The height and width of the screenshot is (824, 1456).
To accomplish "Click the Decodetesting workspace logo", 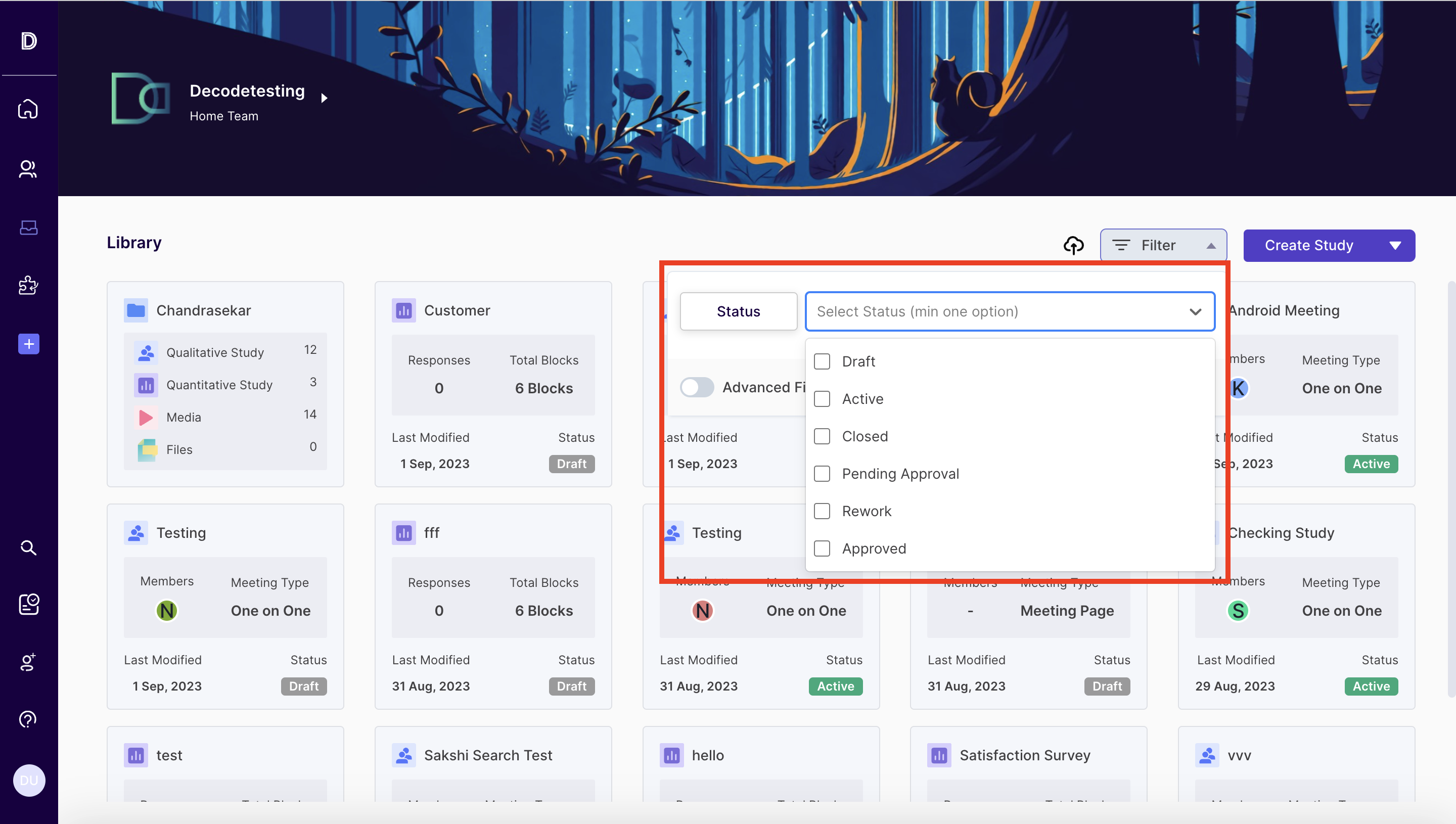I will (141, 98).
